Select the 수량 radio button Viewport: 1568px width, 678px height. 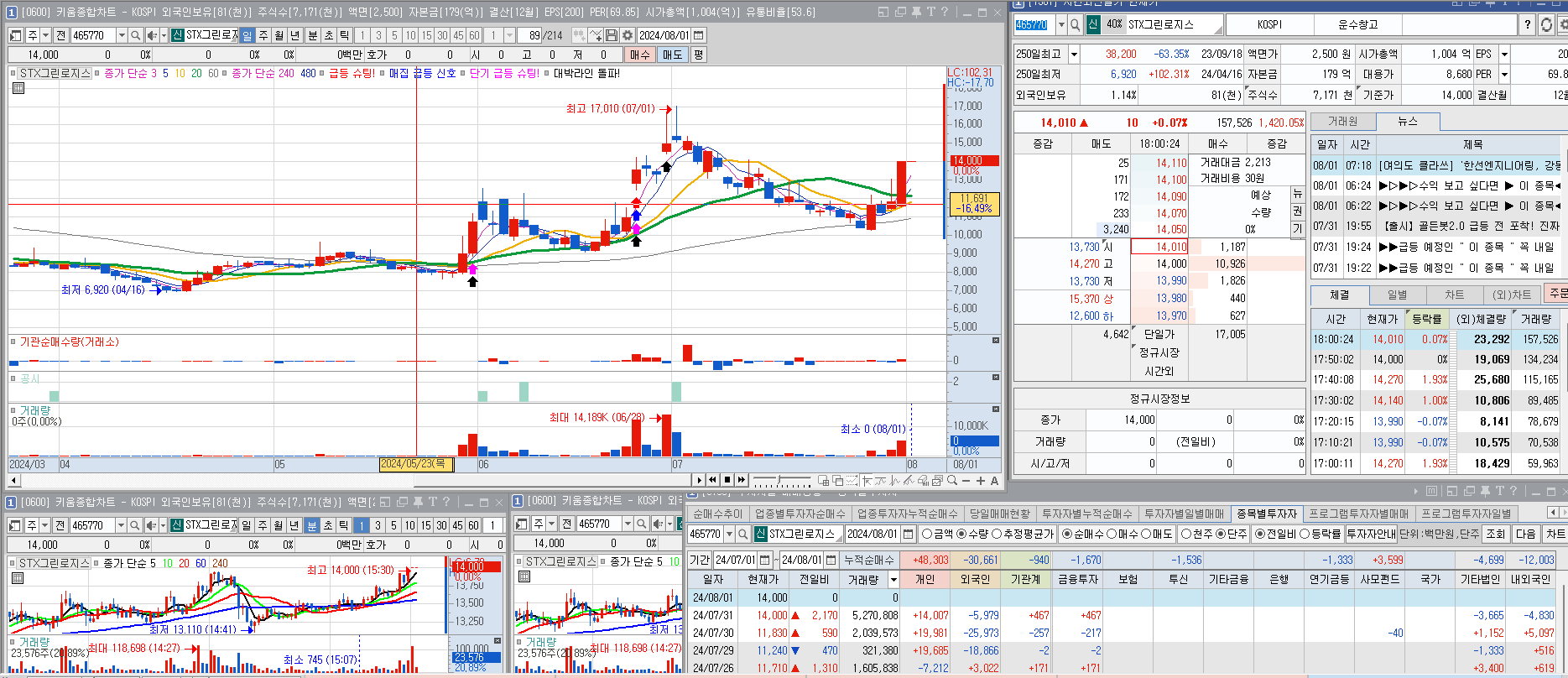click(961, 534)
